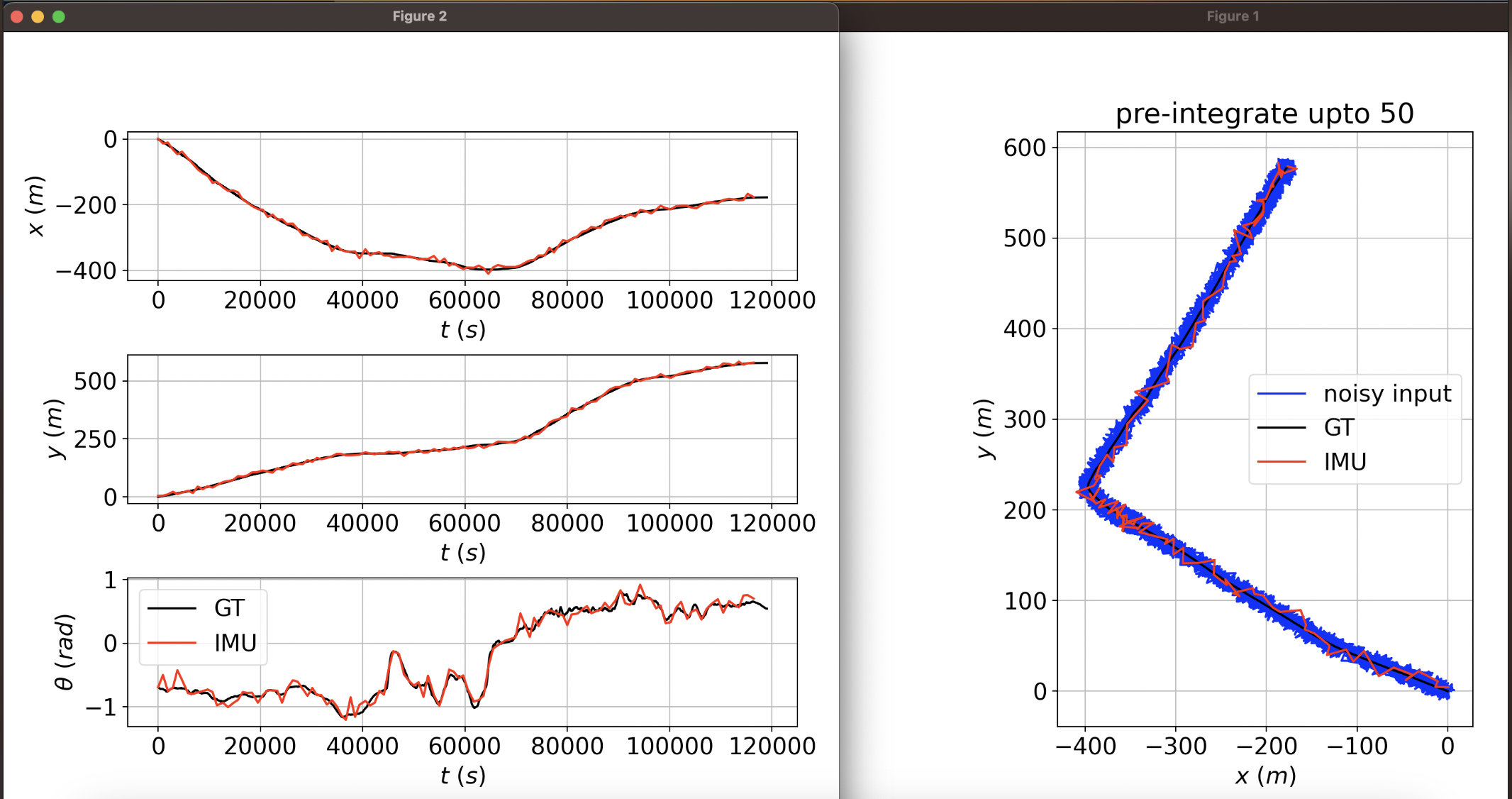Click the −400 tick on Figure 1 x-axis
This screenshot has width=1512, height=799.
pyautogui.click(x=1085, y=746)
